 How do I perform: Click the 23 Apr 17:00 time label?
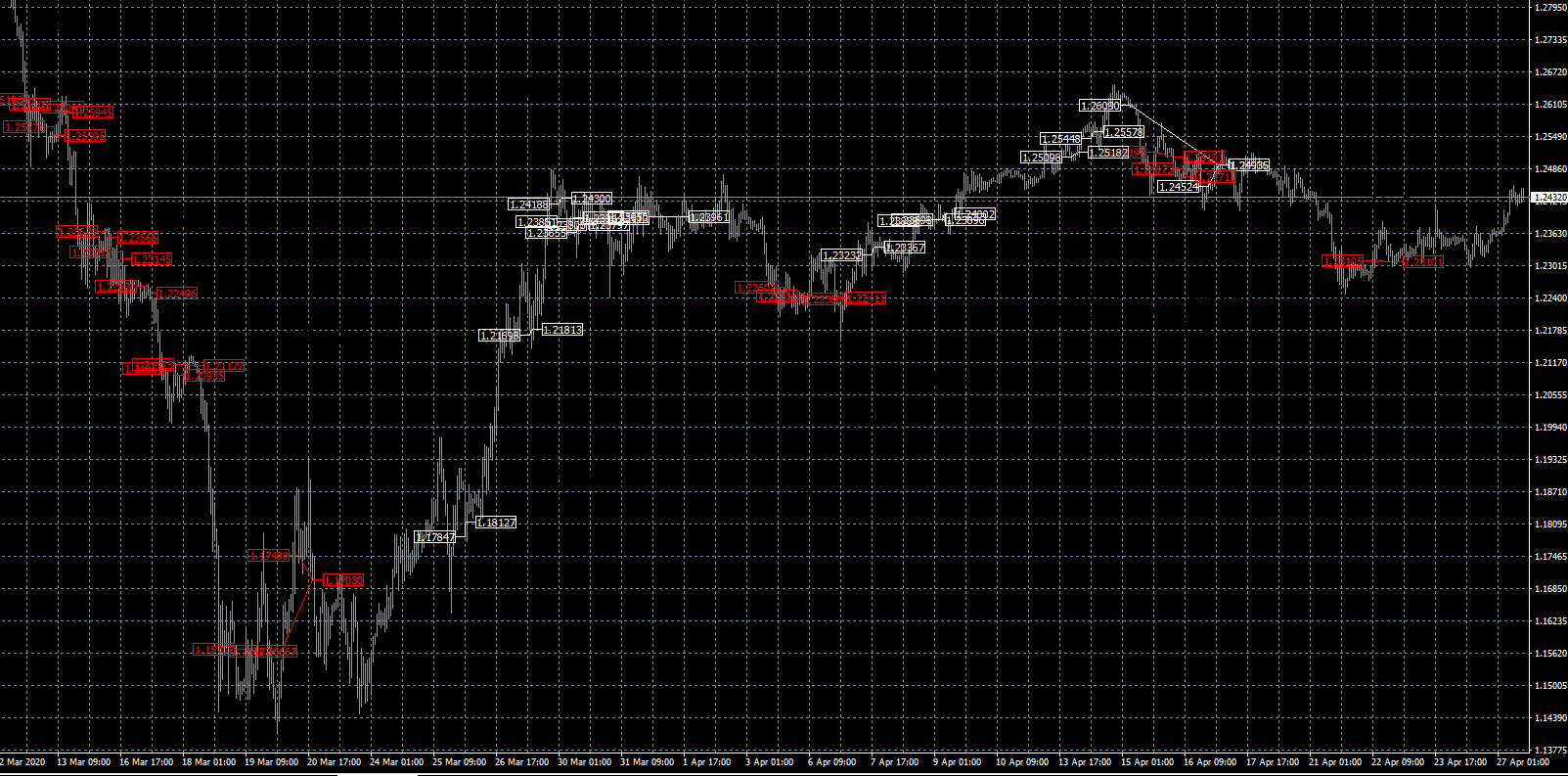[1460, 761]
